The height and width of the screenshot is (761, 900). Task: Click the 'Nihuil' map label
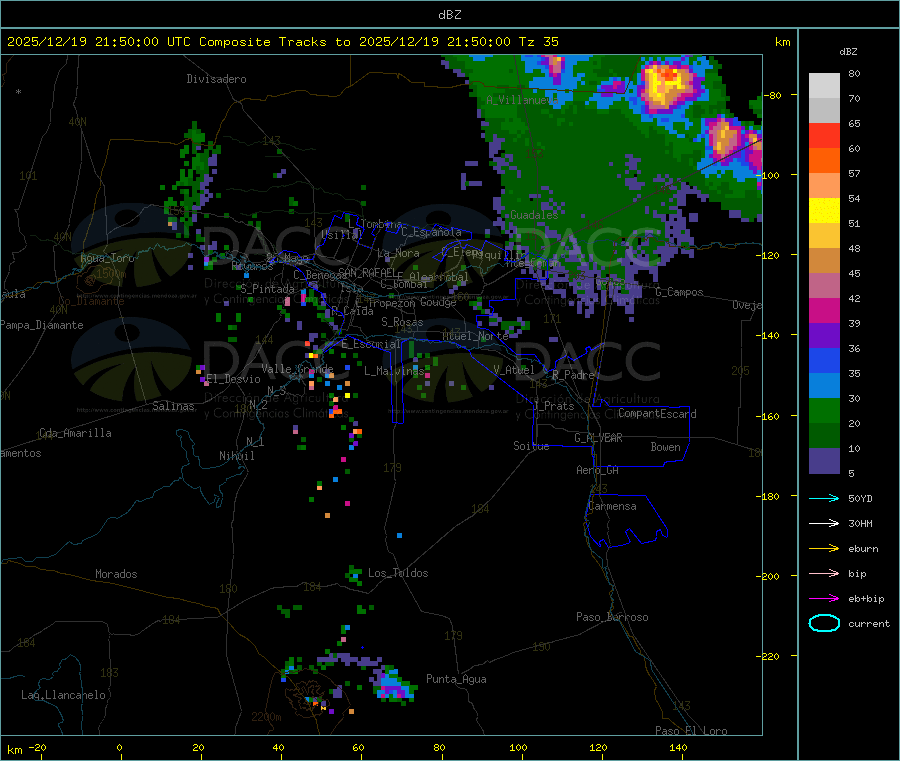[236, 456]
